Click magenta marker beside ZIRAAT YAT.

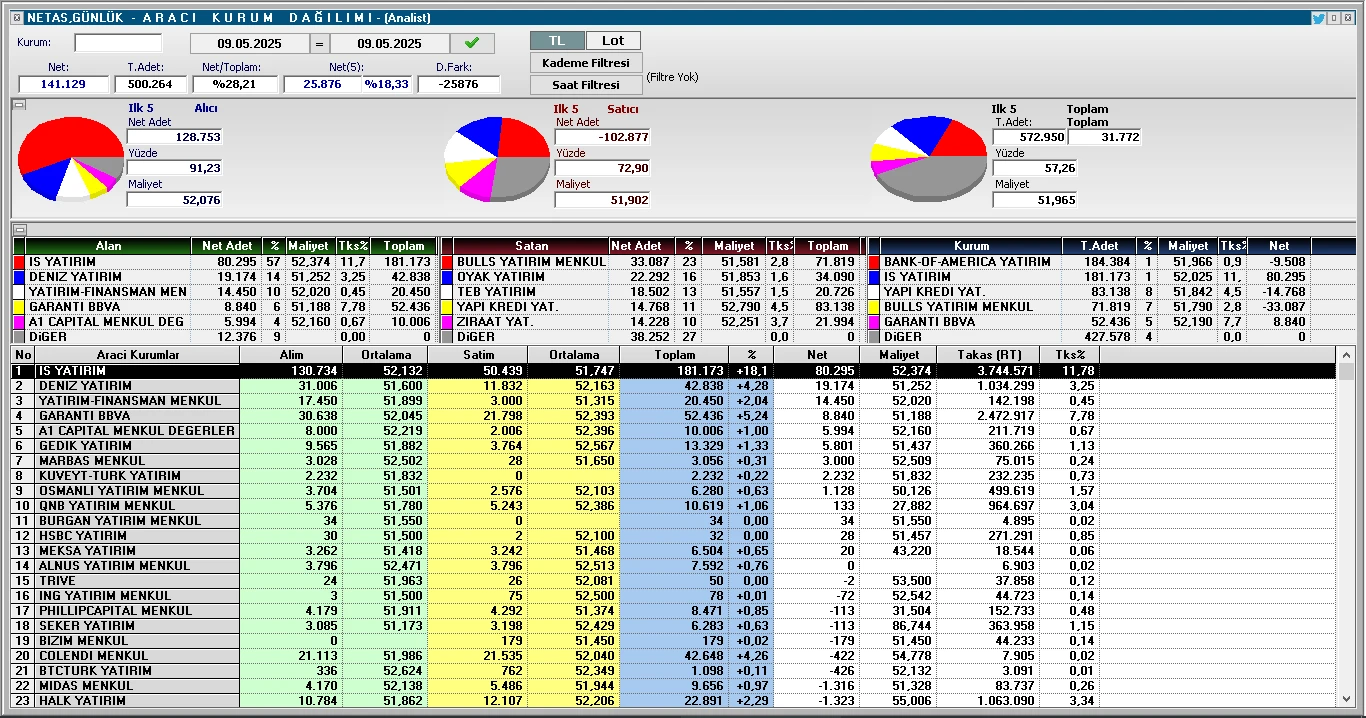point(447,322)
